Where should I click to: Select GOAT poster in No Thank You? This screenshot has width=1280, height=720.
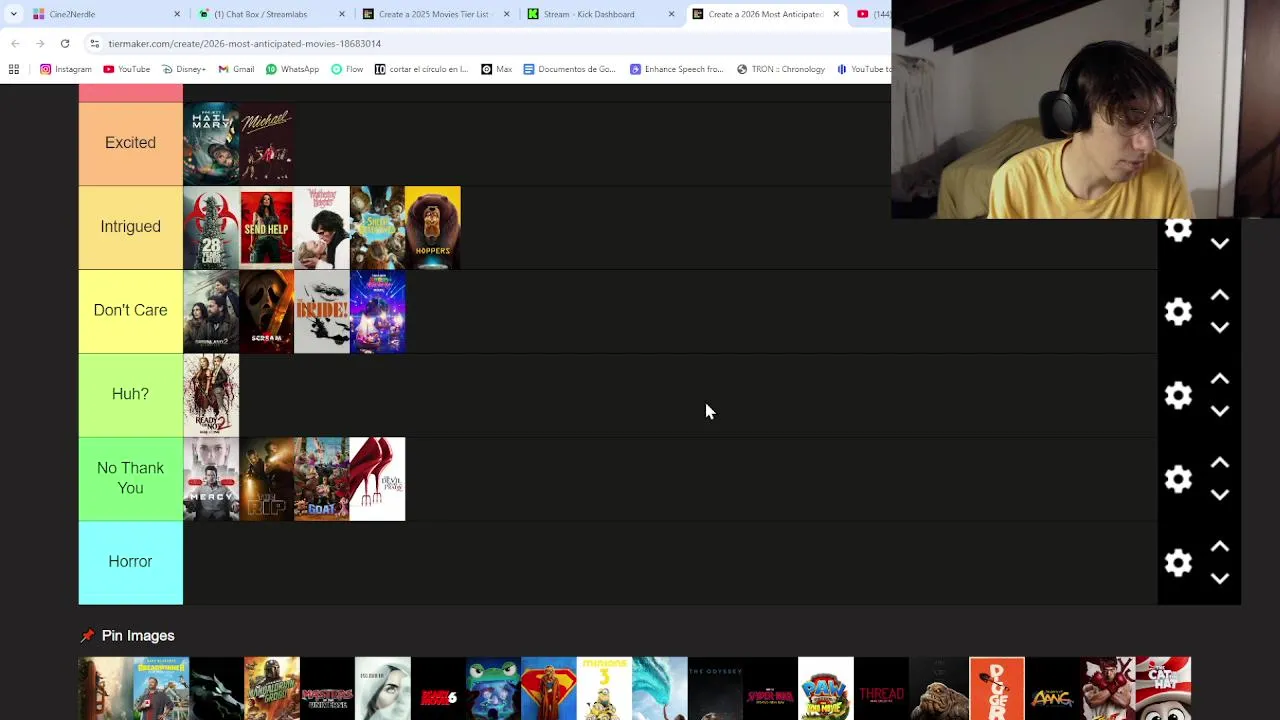point(322,479)
